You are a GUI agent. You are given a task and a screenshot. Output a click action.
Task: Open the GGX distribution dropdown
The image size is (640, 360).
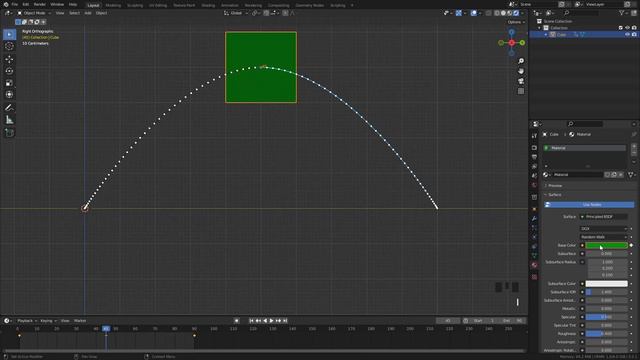click(x=604, y=229)
